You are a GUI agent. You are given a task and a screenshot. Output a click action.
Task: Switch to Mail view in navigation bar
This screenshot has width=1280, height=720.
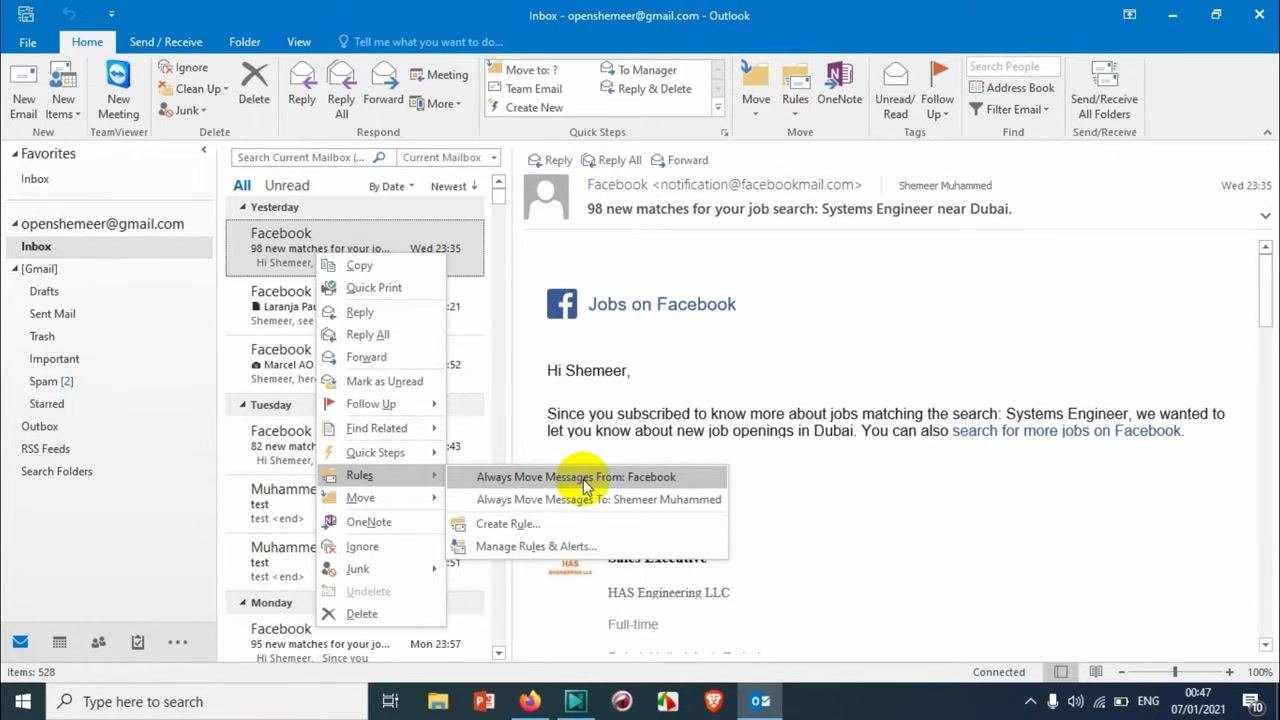coord(20,642)
